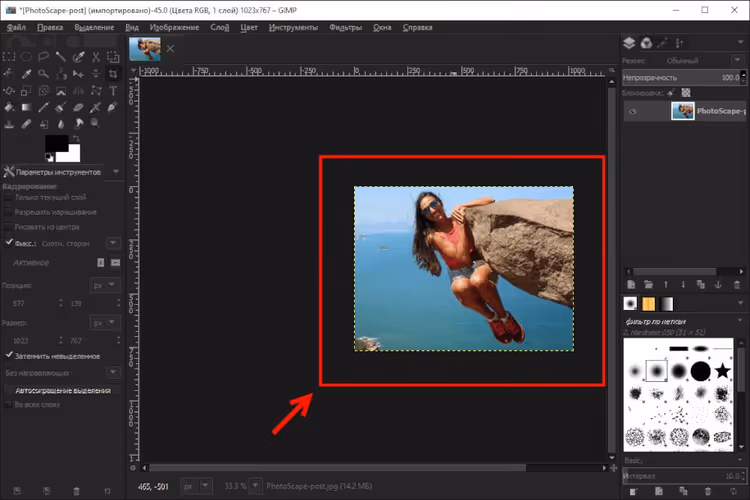
Task: Adjust the Непрозрачность opacity slider
Action: (682, 78)
